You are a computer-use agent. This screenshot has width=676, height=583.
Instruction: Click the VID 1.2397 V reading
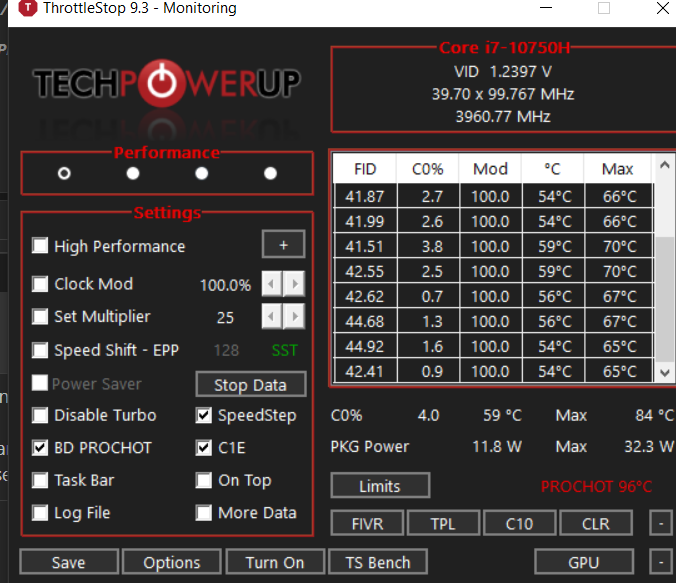click(503, 72)
